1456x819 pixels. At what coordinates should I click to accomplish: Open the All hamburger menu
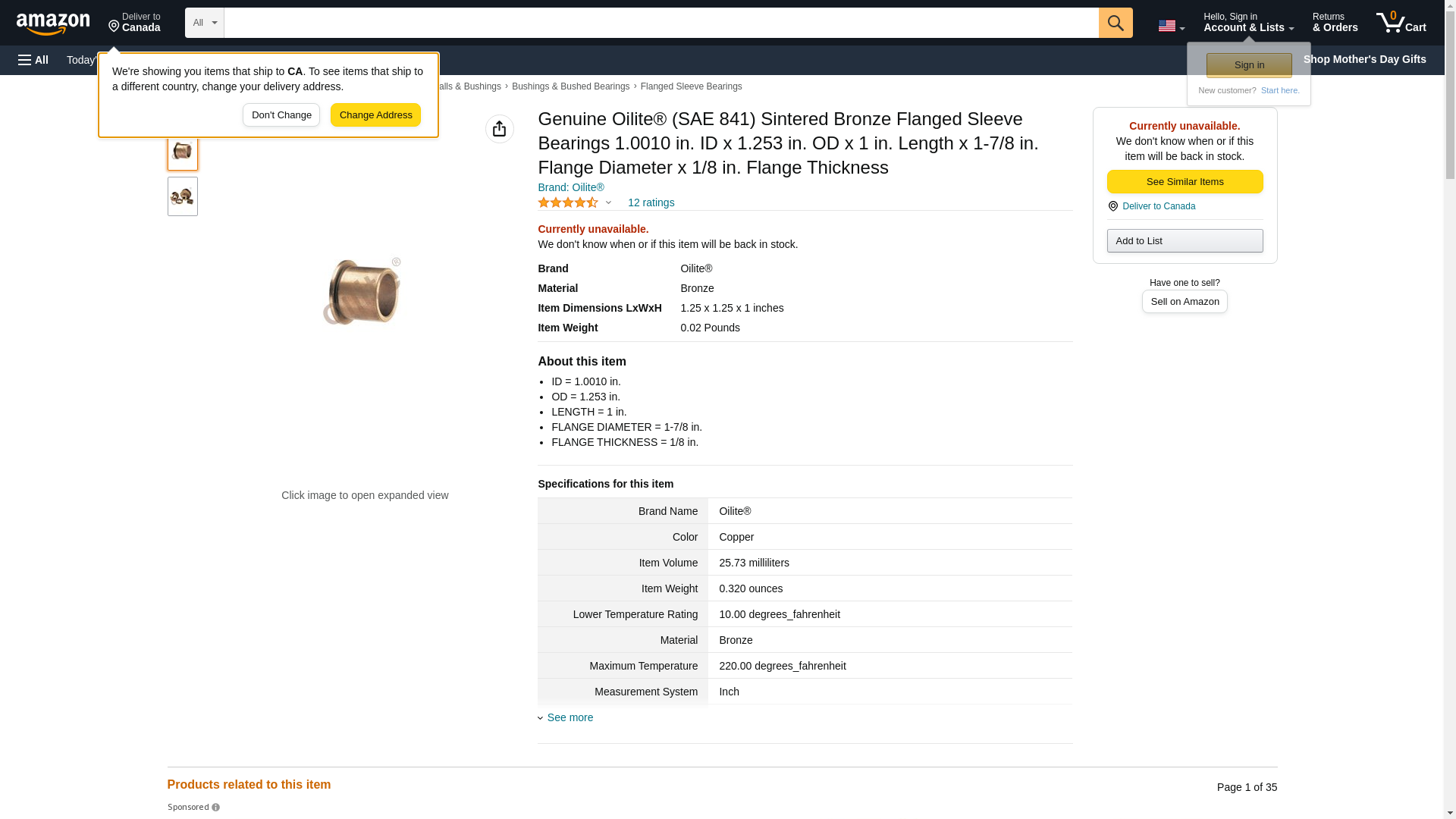33,60
